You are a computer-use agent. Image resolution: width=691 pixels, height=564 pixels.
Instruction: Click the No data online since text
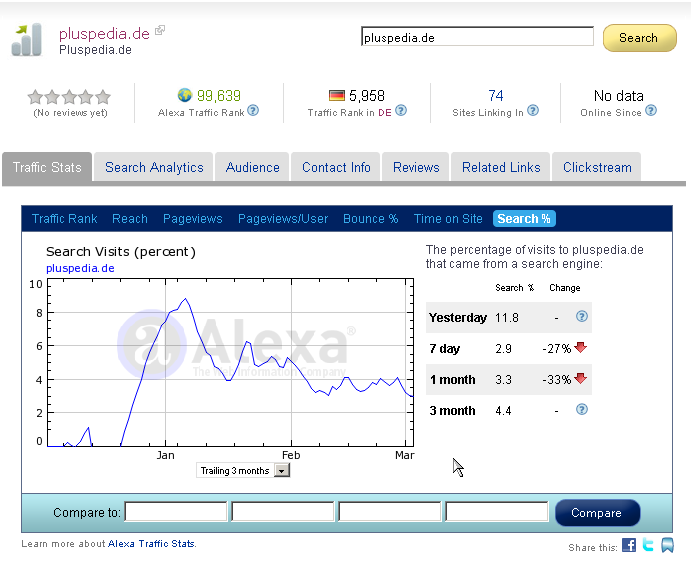[x=618, y=96]
